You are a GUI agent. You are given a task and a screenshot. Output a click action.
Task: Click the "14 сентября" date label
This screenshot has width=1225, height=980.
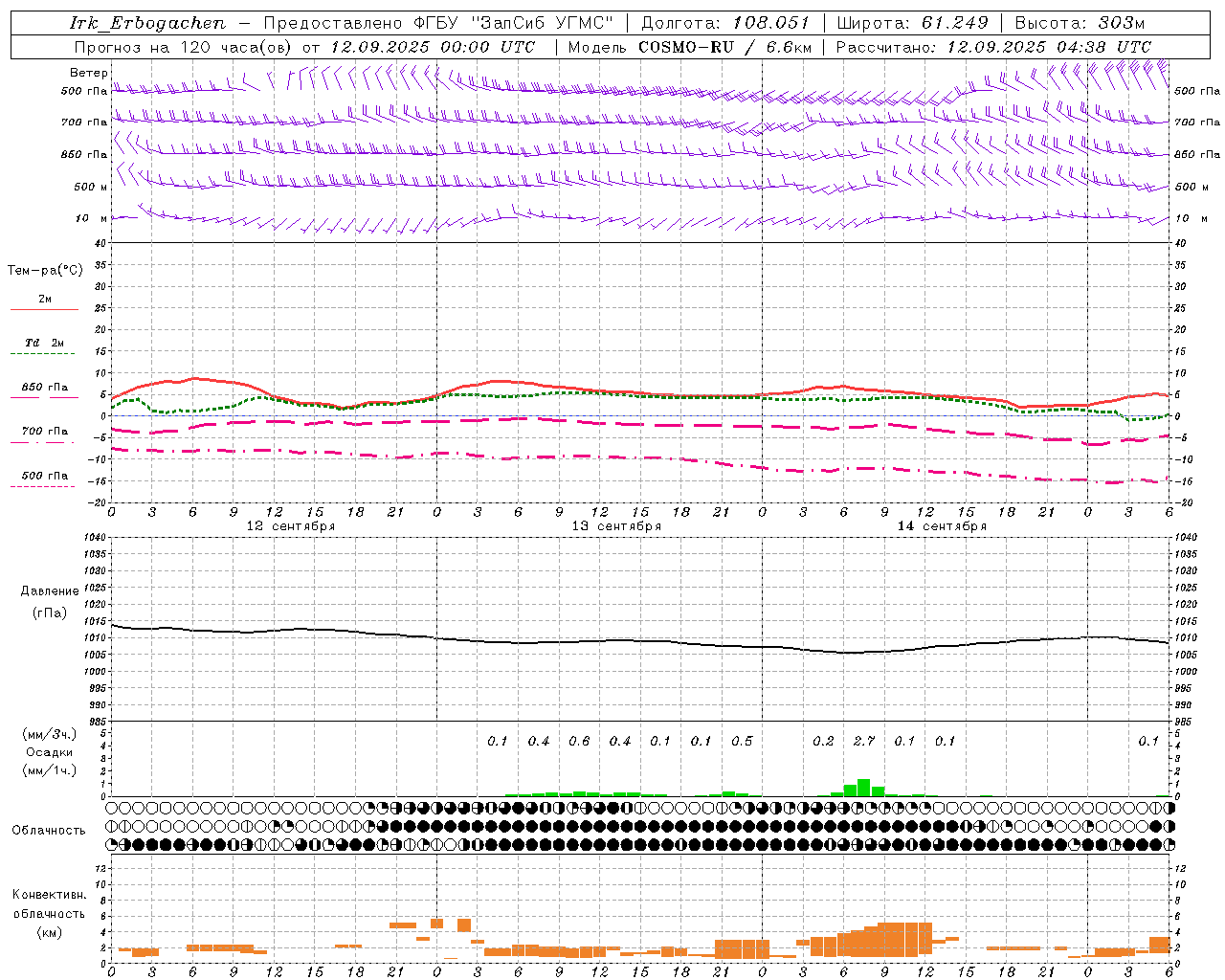[x=942, y=526]
